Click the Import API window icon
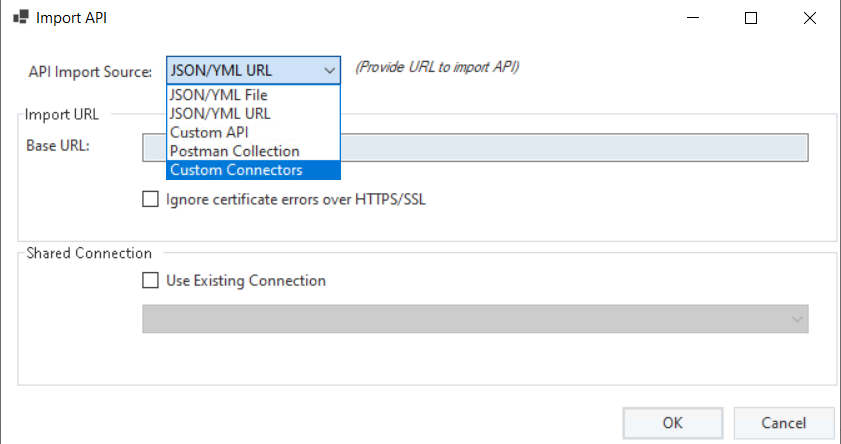Viewport: 841px width, 444px height. [20, 17]
